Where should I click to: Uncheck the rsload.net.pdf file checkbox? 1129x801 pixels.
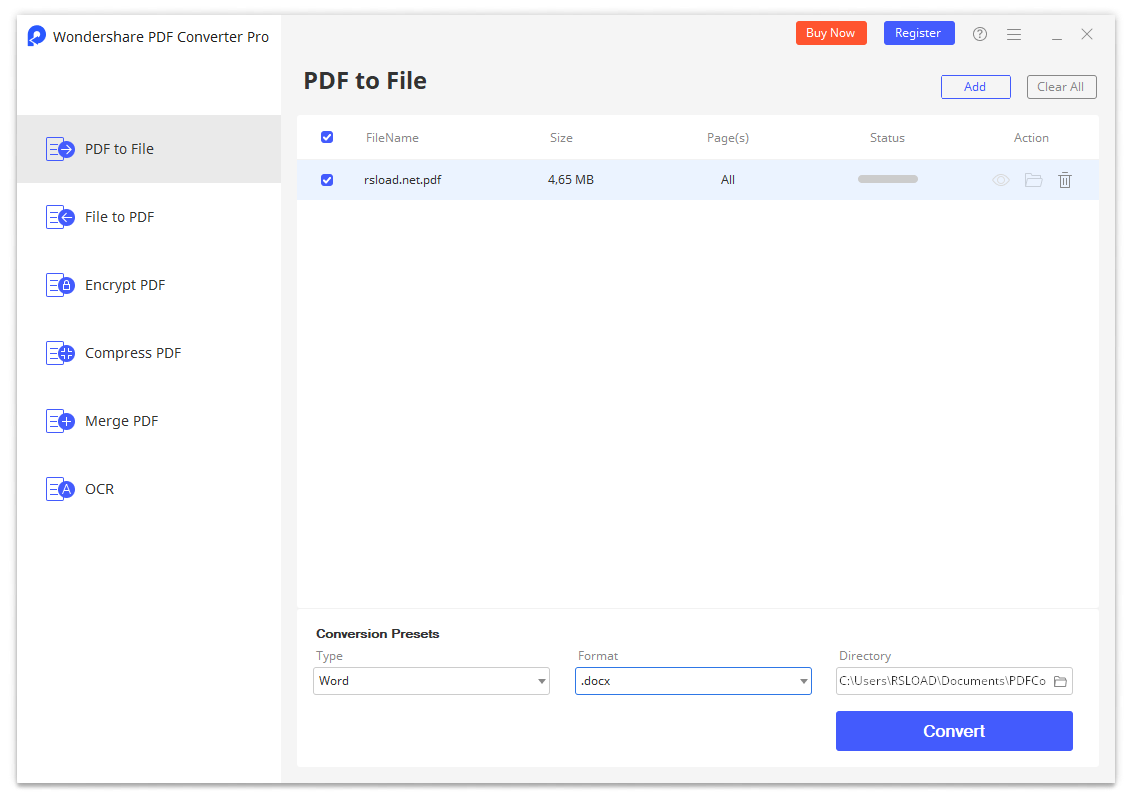click(x=327, y=180)
